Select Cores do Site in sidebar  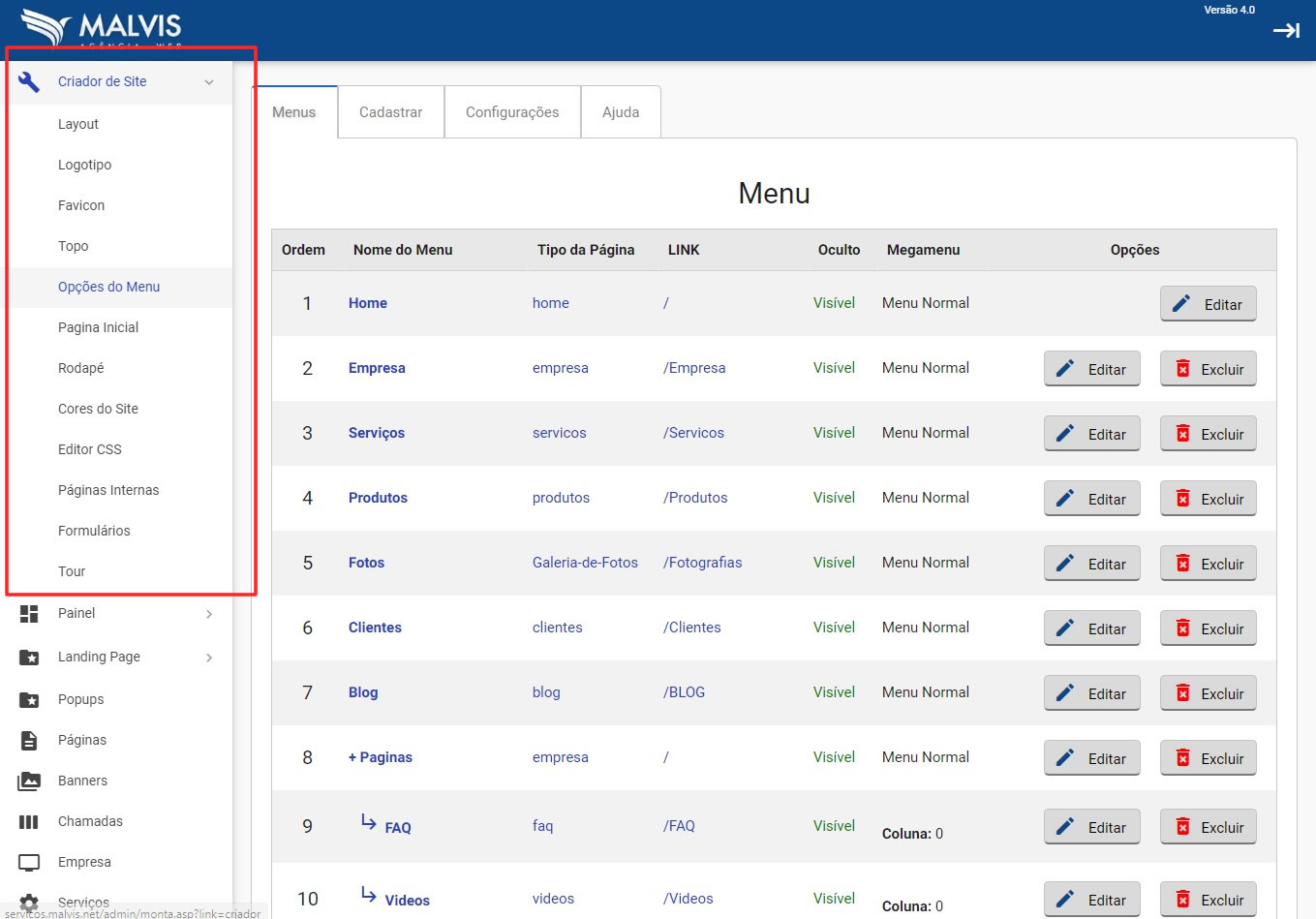coord(98,409)
